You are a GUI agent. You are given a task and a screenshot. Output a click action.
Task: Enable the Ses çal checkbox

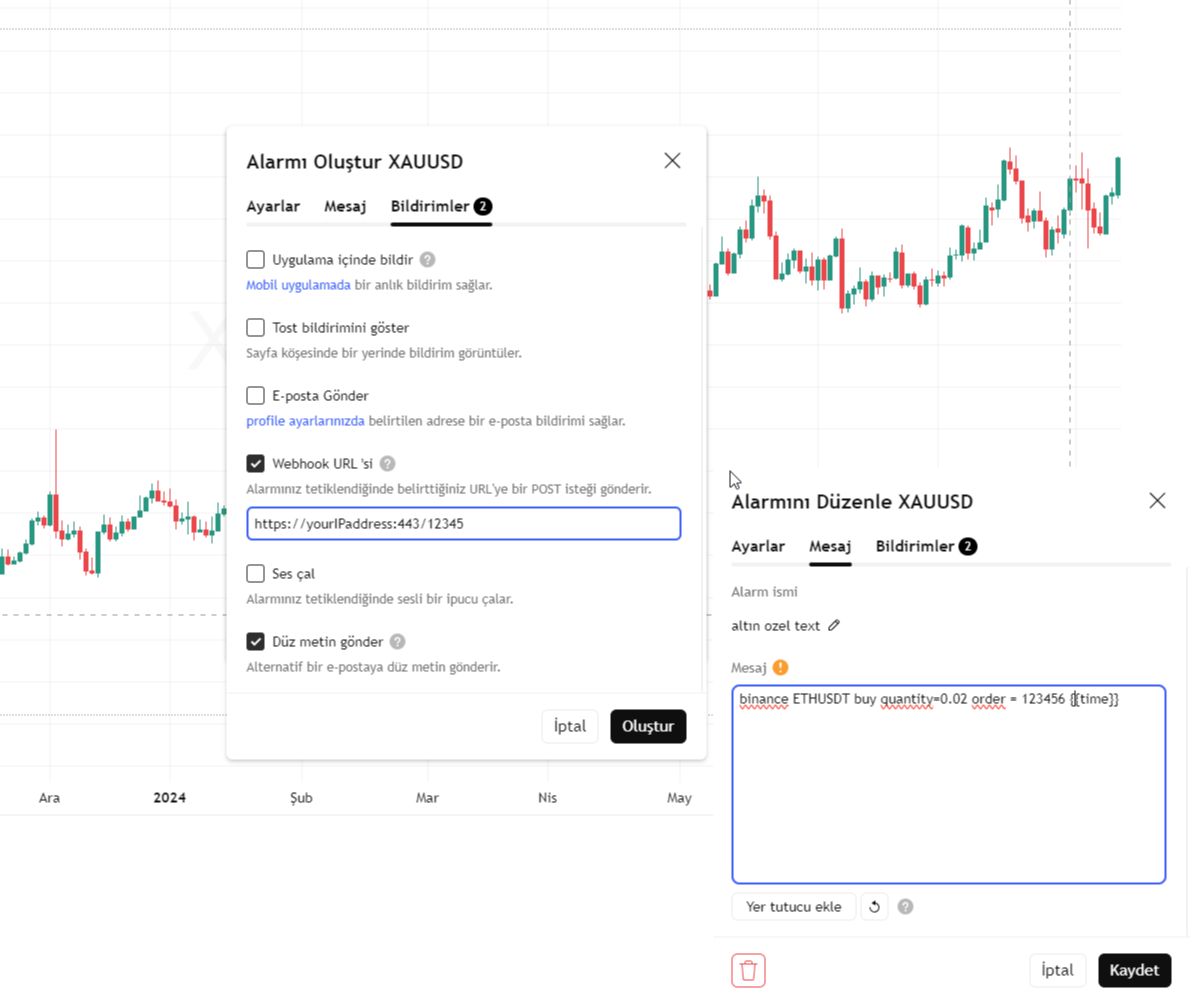[x=256, y=574]
